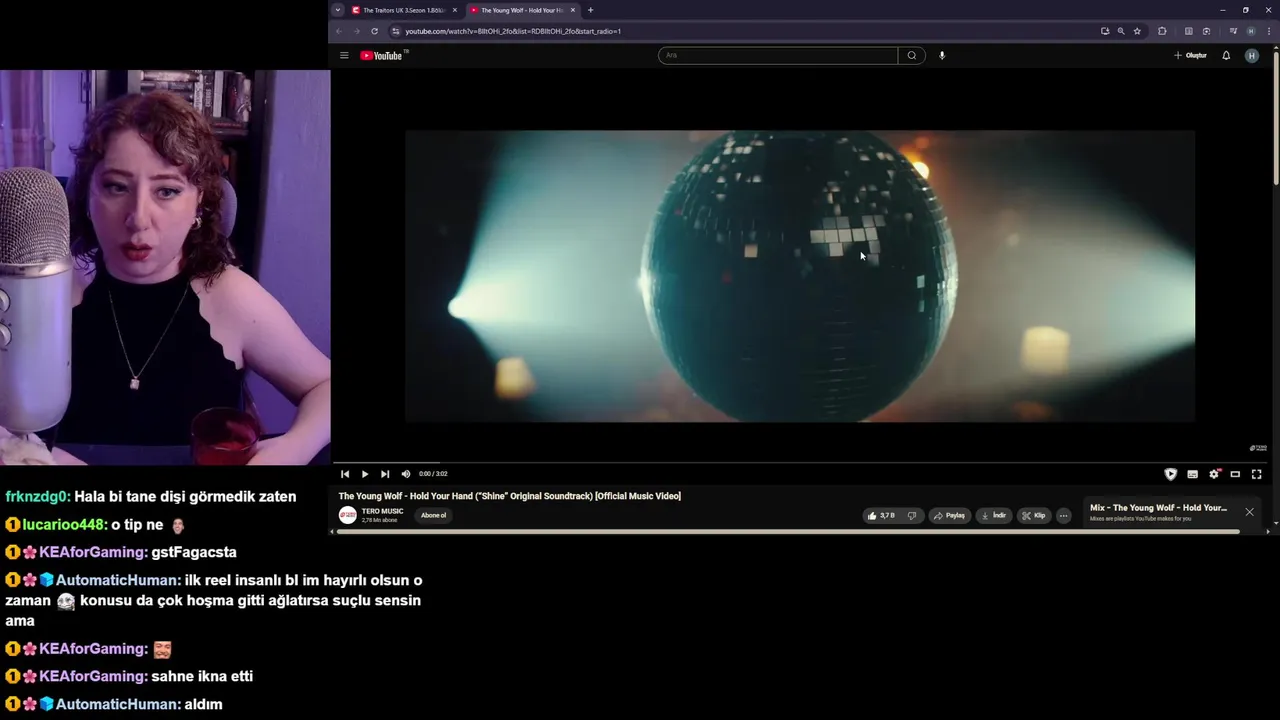Skip to next video in player
The width and height of the screenshot is (1280, 720).
[385, 474]
